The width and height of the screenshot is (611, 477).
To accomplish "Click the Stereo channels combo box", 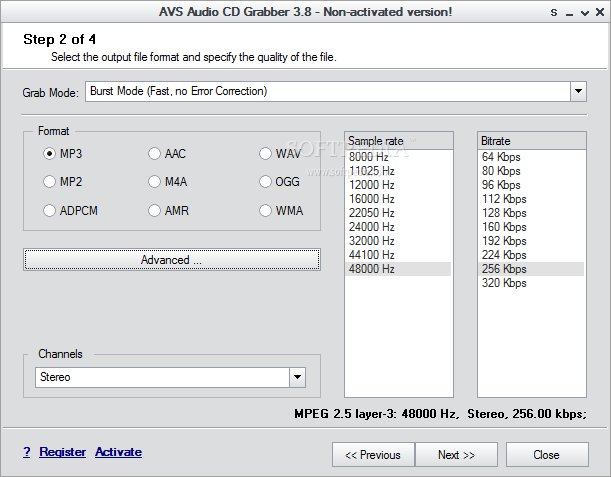I will pyautogui.click(x=170, y=377).
